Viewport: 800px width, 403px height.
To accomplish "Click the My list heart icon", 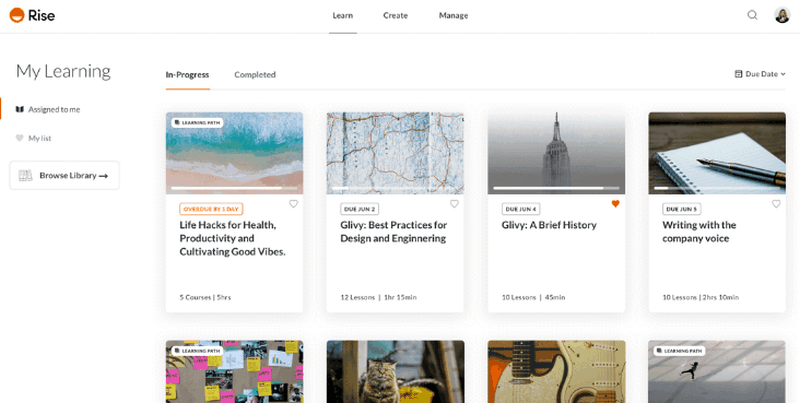I will (x=19, y=138).
